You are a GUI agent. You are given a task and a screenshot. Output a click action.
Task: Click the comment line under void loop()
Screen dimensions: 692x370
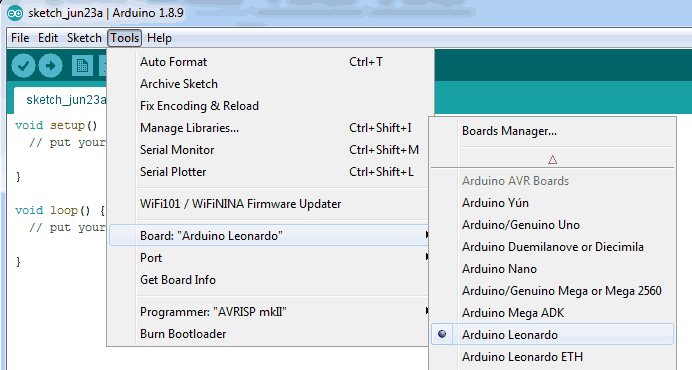coord(68,227)
